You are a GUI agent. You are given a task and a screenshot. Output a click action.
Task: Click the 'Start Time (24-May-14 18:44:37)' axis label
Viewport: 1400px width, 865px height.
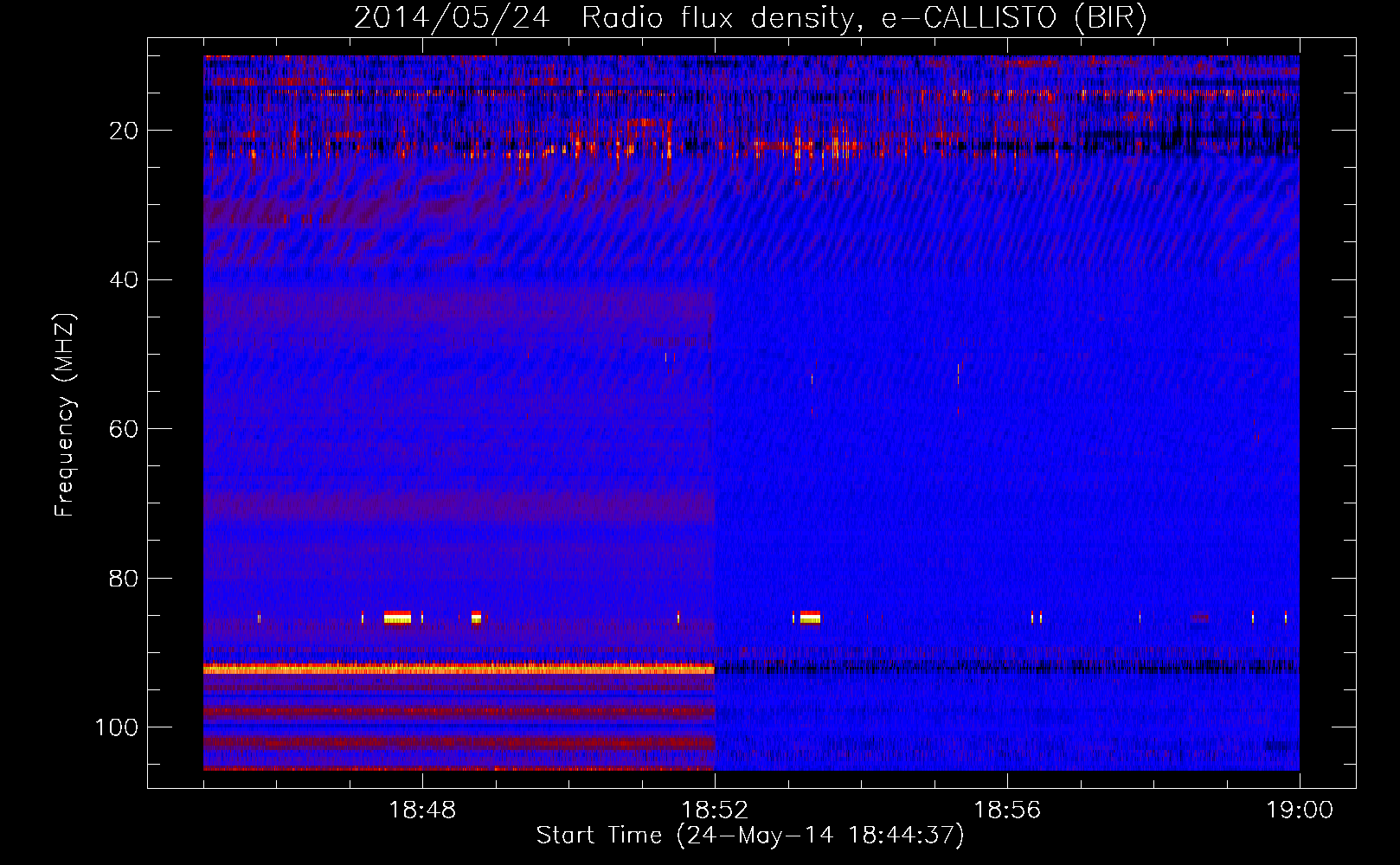pos(750,836)
